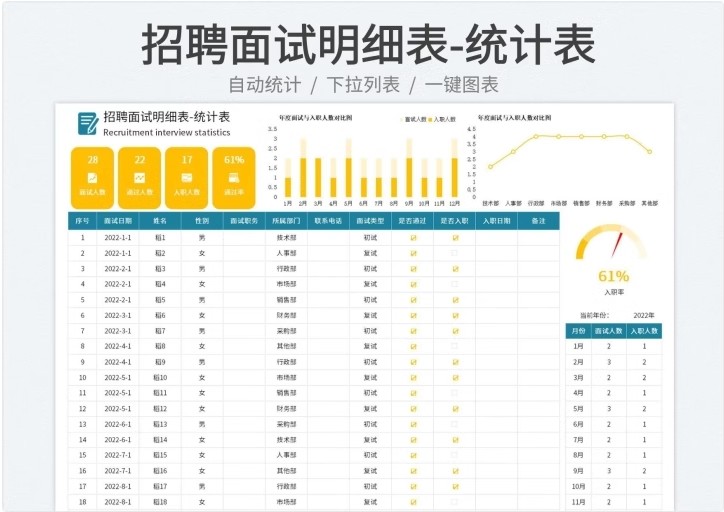The width and height of the screenshot is (724, 512).
Task: Select the 'Recruitment interview statistics' subtitle
Action: click(x=167, y=133)
